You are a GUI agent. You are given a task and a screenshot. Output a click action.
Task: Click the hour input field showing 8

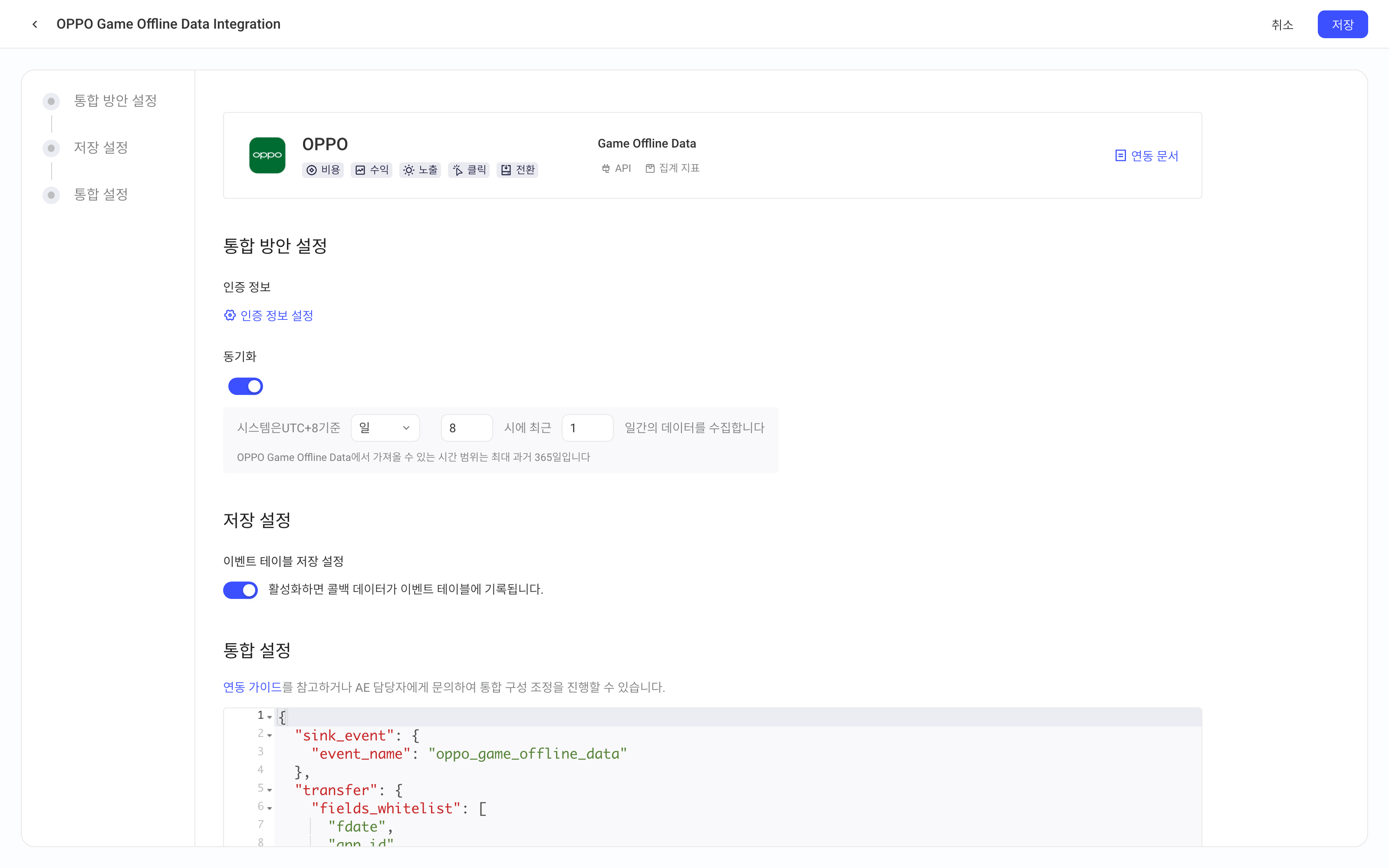click(467, 427)
